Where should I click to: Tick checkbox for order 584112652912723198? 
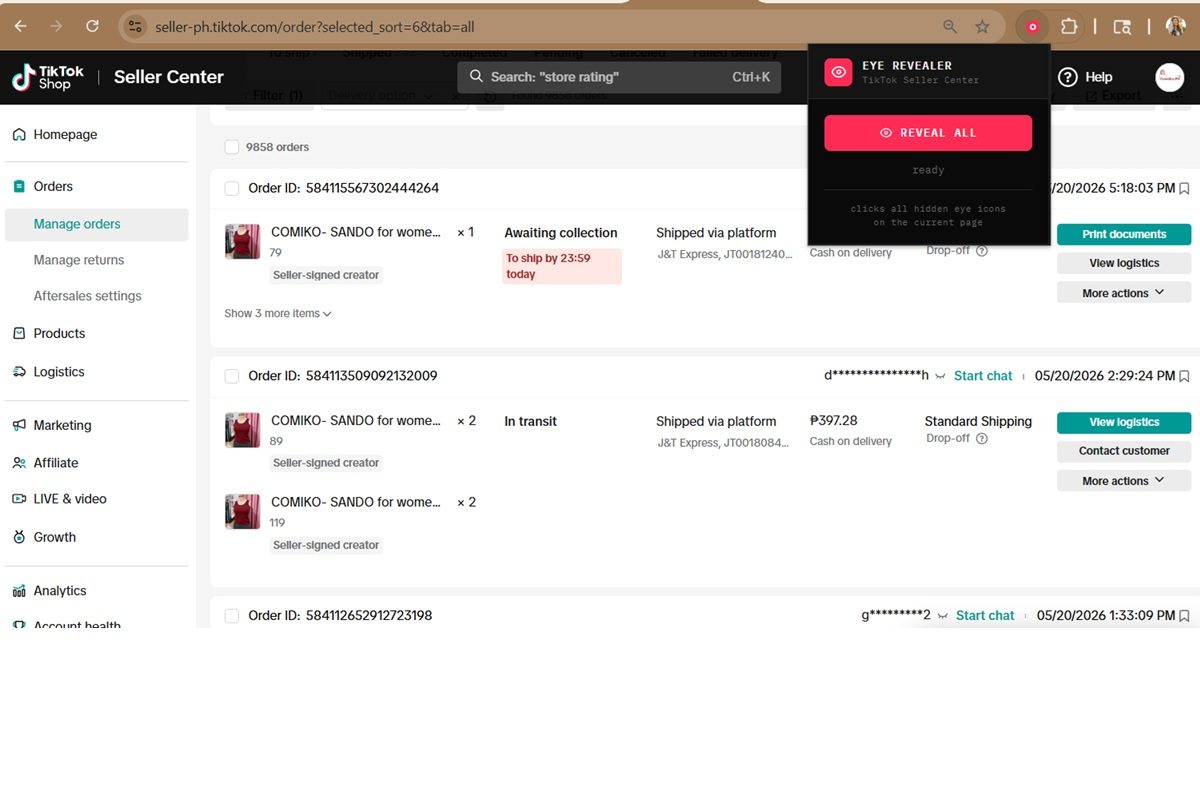[232, 616]
